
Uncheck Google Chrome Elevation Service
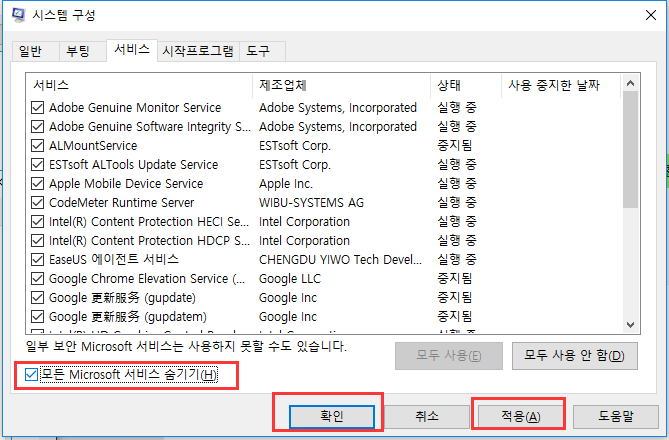(38, 279)
